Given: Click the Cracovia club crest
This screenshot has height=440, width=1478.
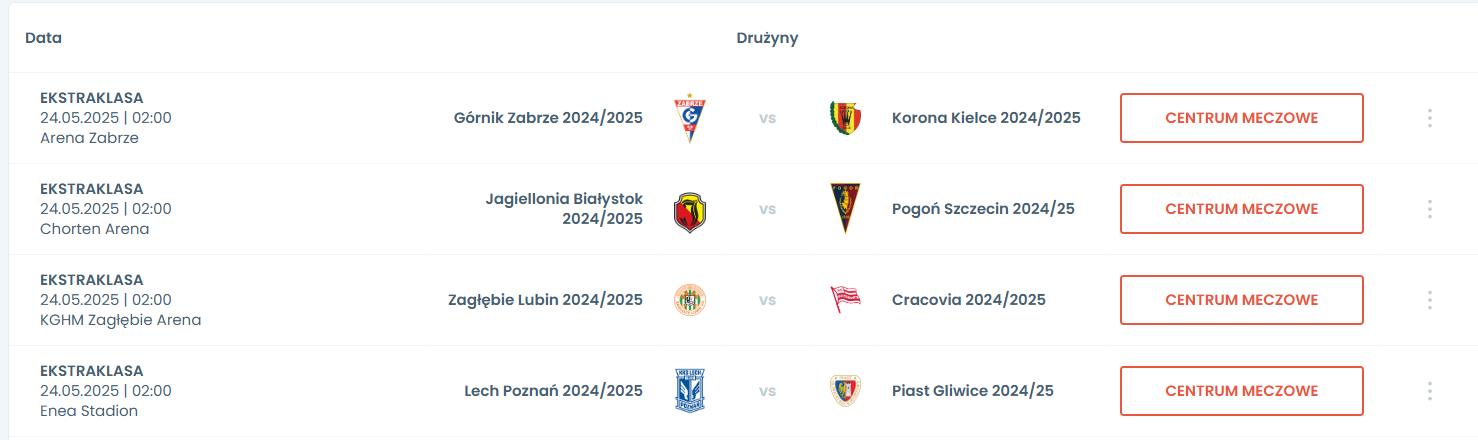Looking at the screenshot, I should pyautogui.click(x=845, y=300).
